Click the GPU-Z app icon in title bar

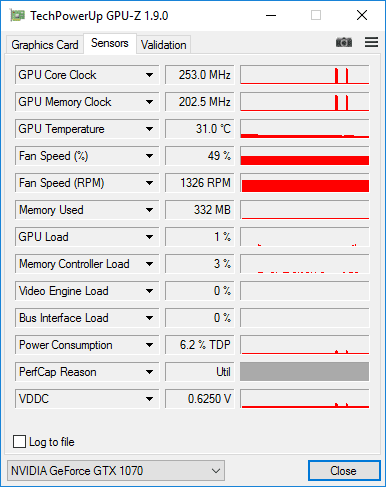pyautogui.click(x=17, y=15)
